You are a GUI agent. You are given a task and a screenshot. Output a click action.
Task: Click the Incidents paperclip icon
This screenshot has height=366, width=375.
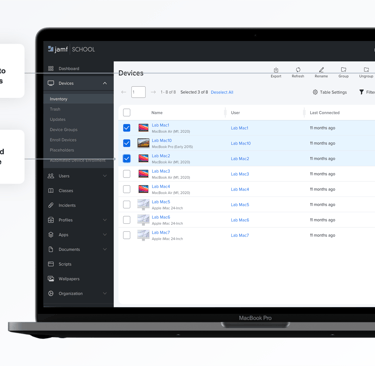(51, 205)
